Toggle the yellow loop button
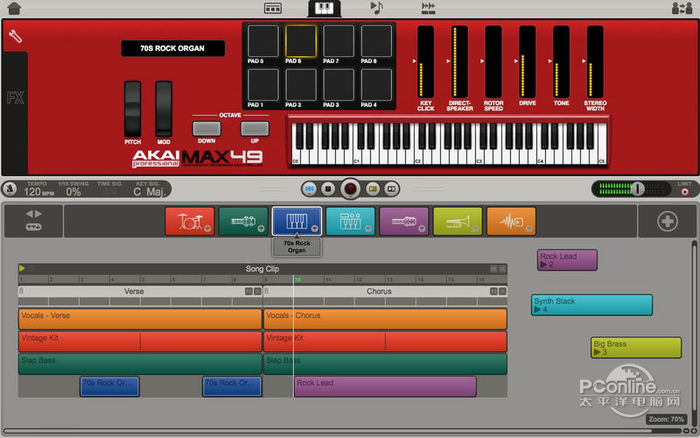Image resolution: width=700 pixels, height=438 pixels. pos(373,189)
